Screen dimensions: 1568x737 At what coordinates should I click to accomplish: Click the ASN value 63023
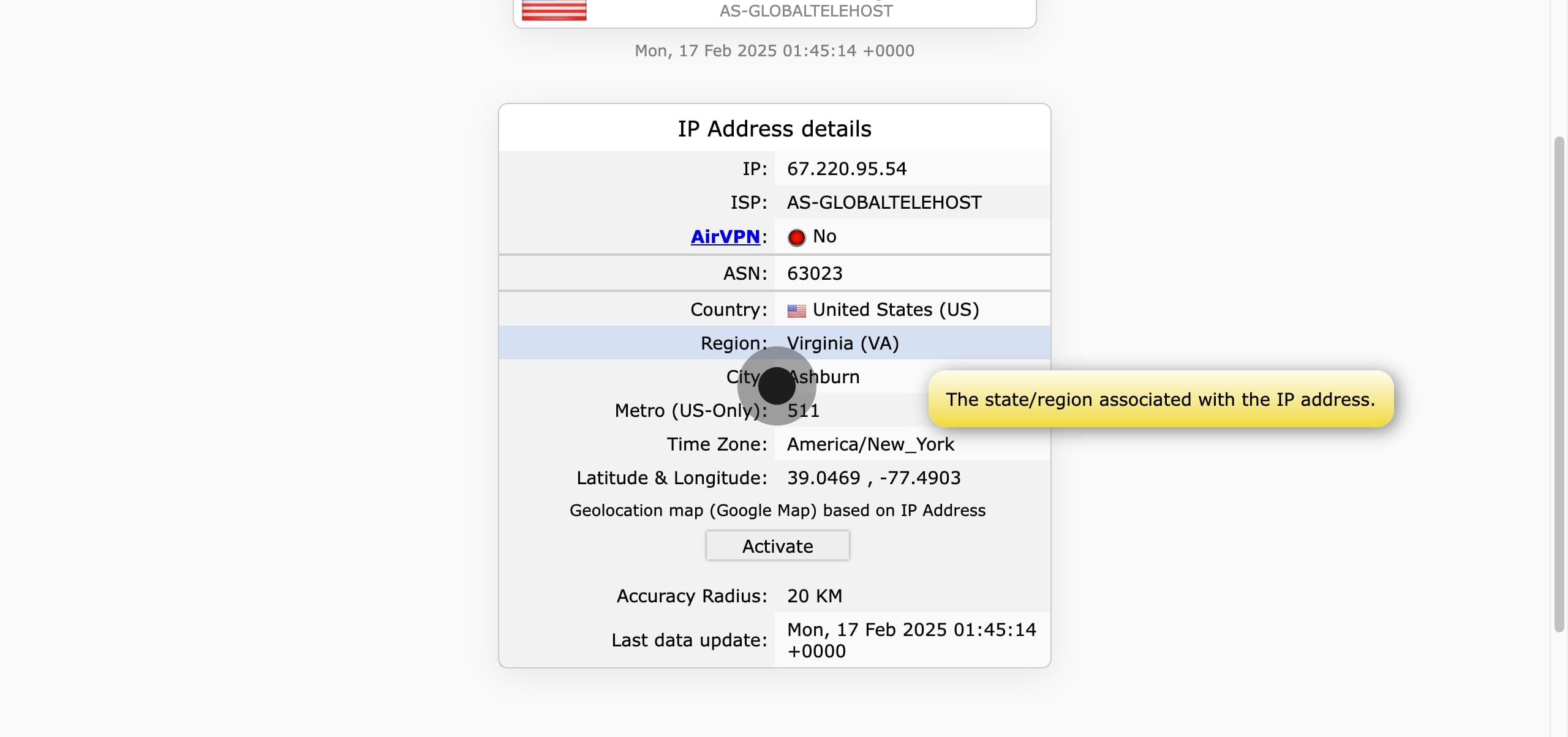pyautogui.click(x=815, y=274)
